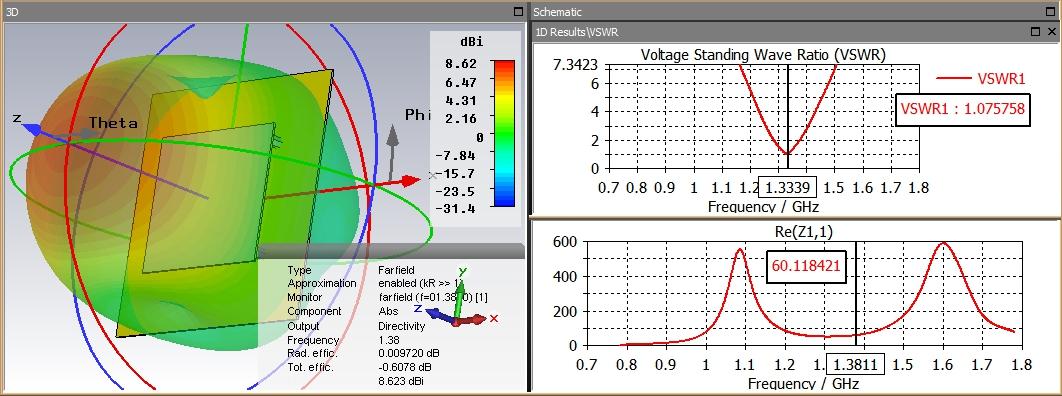
Task: Click the 7.3423 VSWR axis maximum label
Action: 576,66
